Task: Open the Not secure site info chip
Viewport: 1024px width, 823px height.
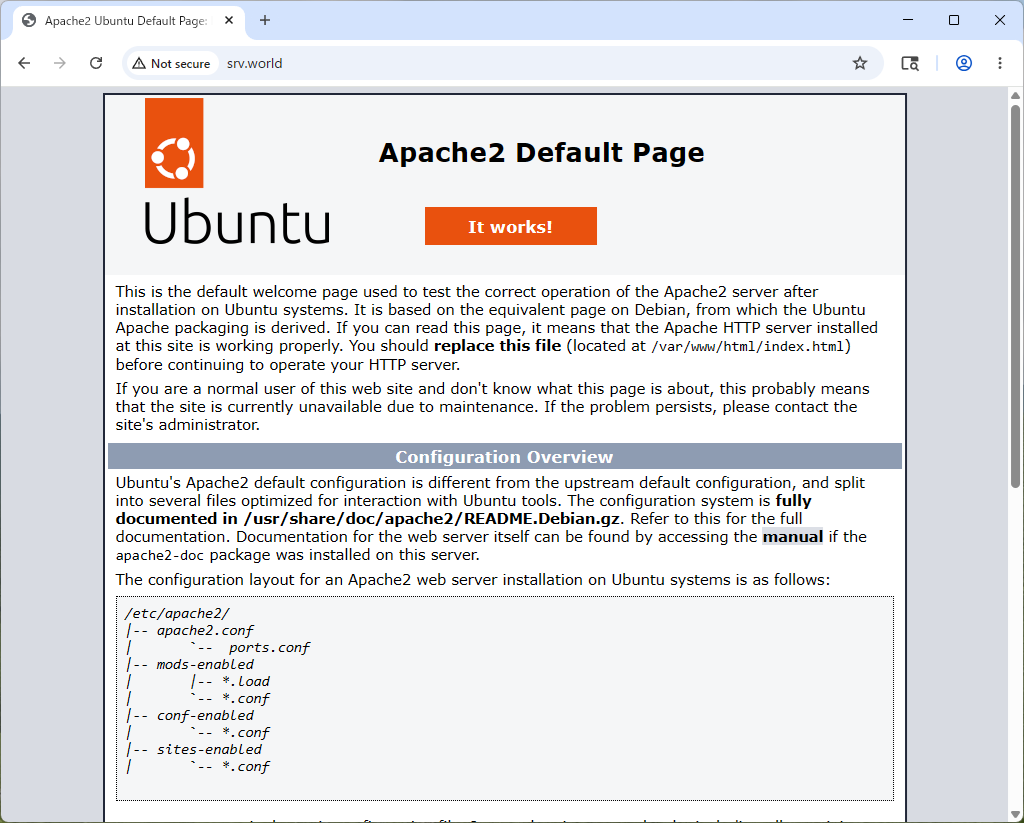Action: (172, 63)
